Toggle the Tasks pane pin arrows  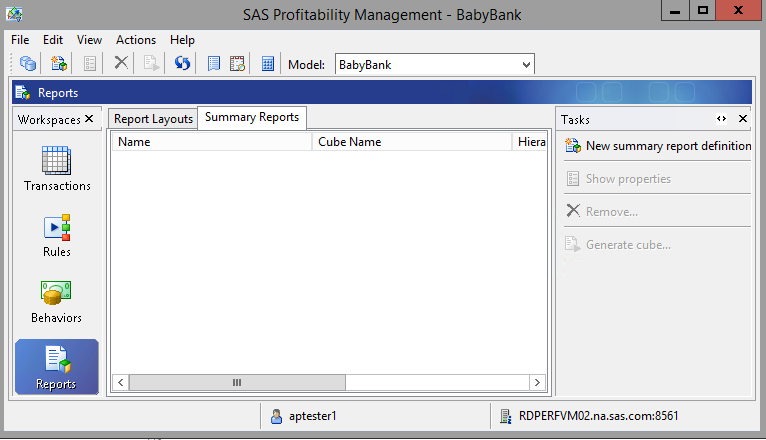722,119
